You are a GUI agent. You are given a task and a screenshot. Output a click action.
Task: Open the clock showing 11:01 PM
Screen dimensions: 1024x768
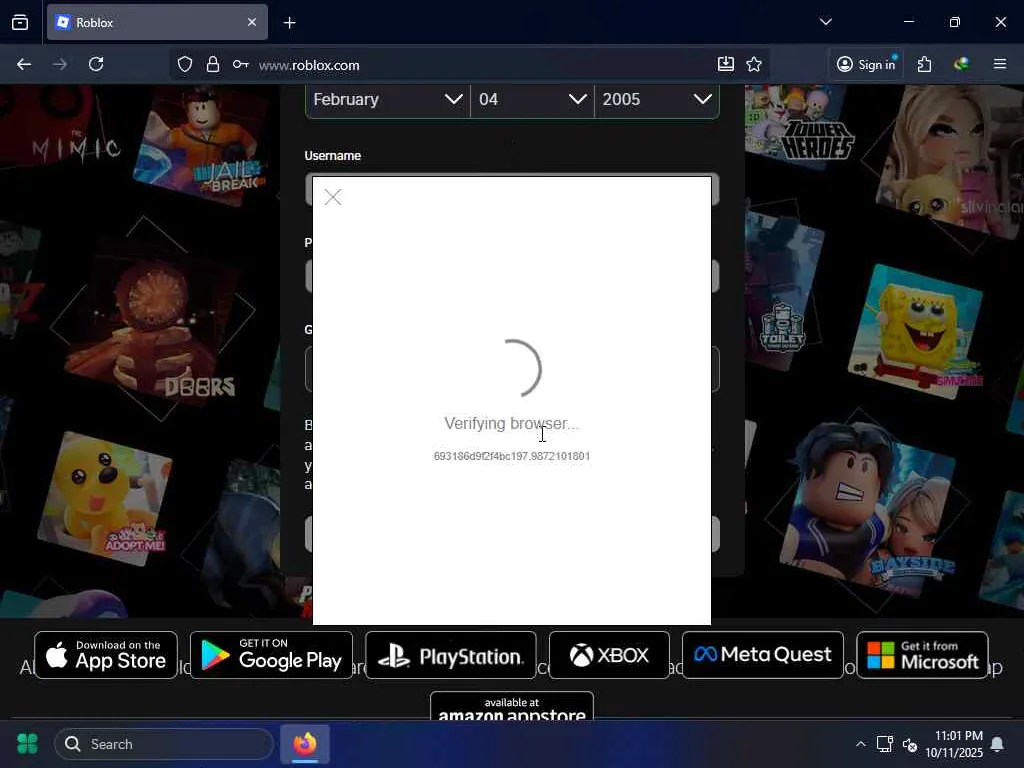pyautogui.click(x=953, y=744)
